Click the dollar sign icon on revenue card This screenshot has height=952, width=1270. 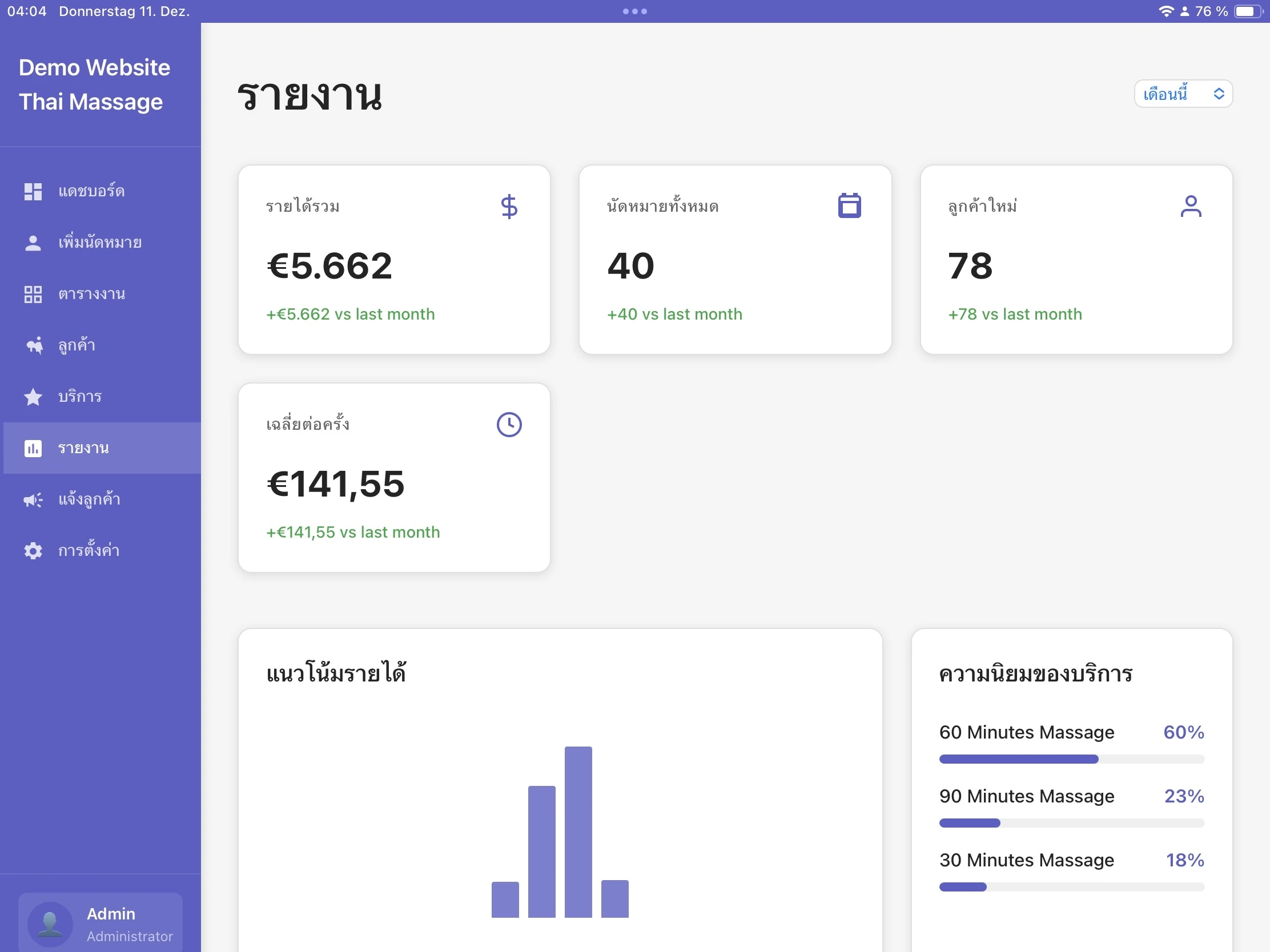(x=509, y=207)
